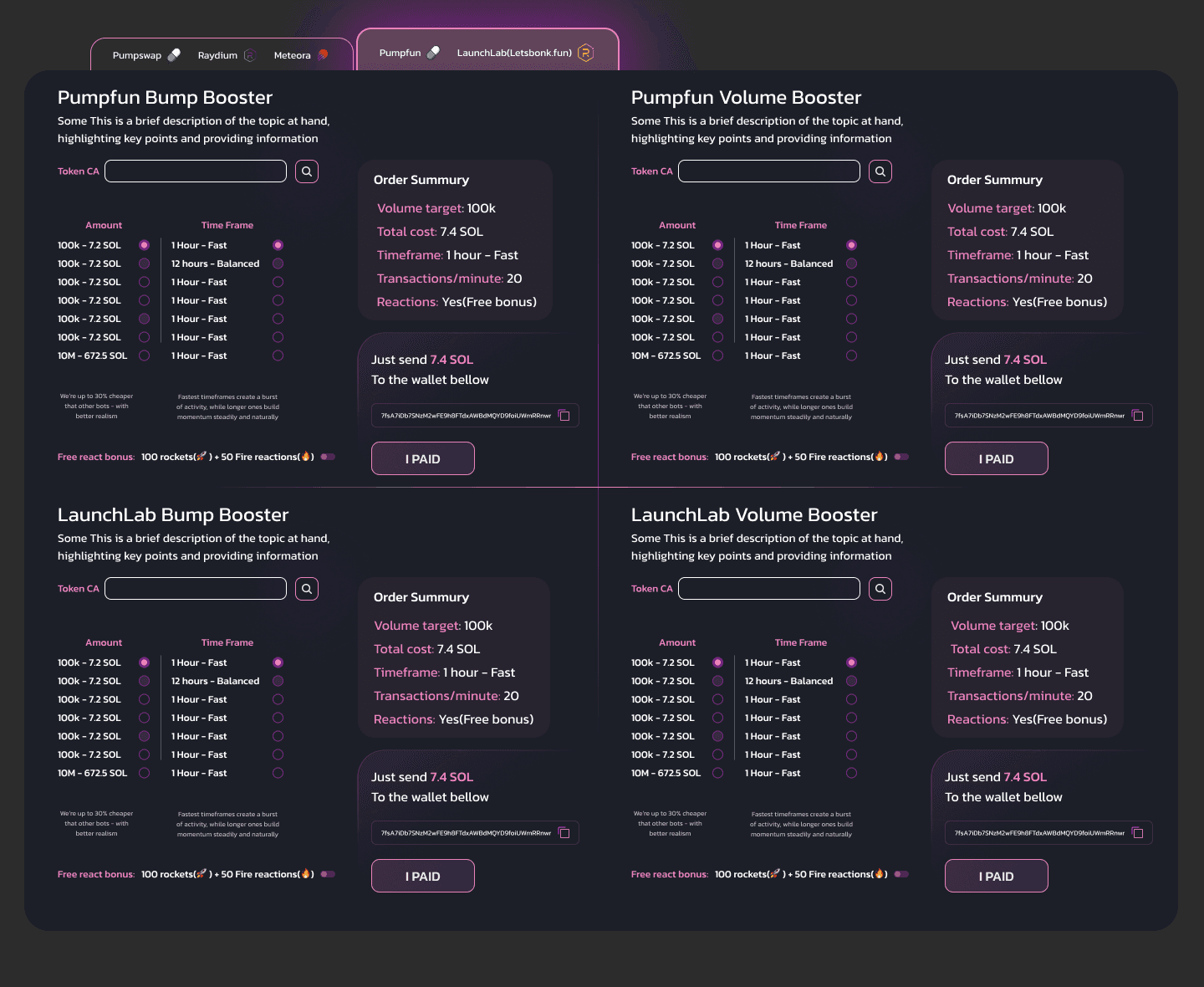Click the 'Pumpfun Bump Booster' heading
This screenshot has height=987, width=1204.
click(165, 98)
